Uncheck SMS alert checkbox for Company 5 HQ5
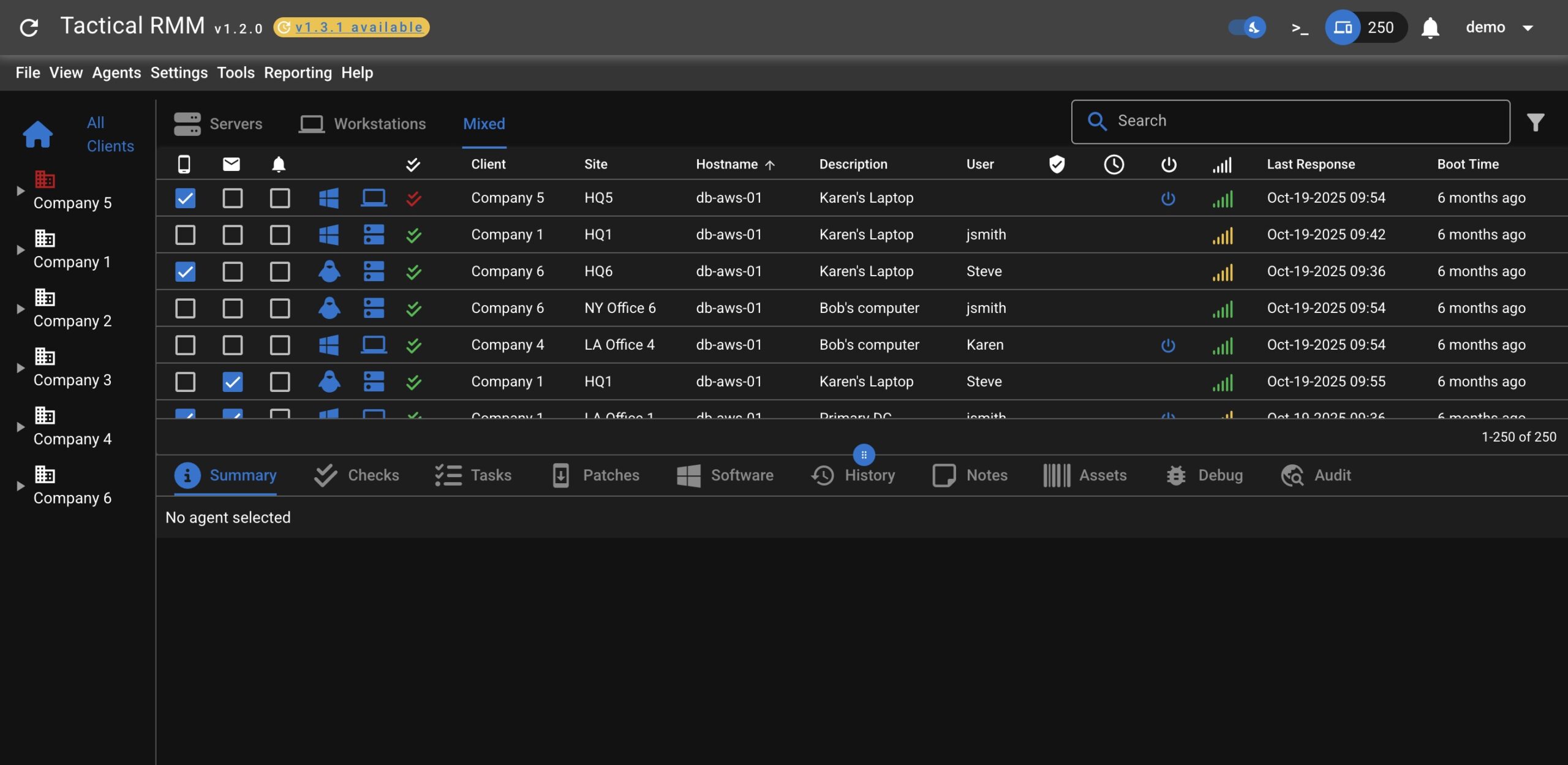 [x=185, y=198]
